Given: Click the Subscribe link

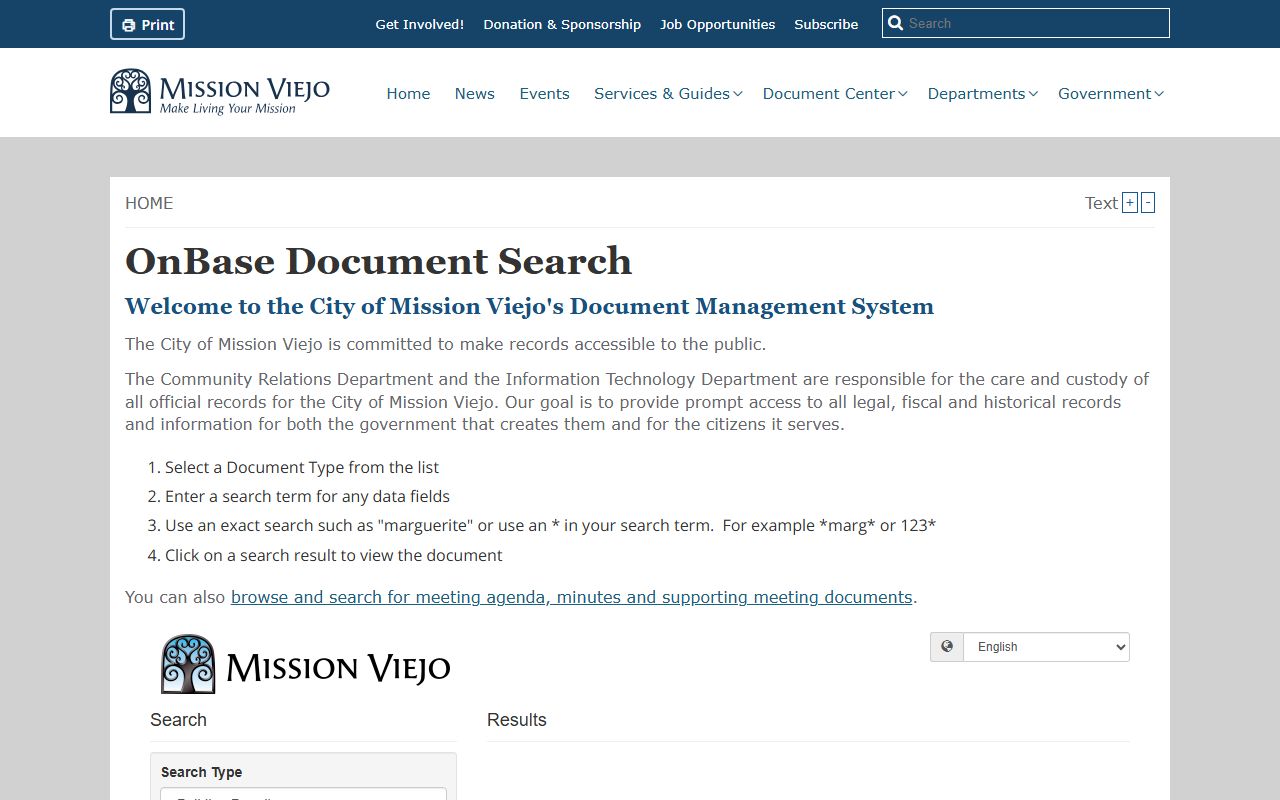Looking at the screenshot, I should pos(826,24).
